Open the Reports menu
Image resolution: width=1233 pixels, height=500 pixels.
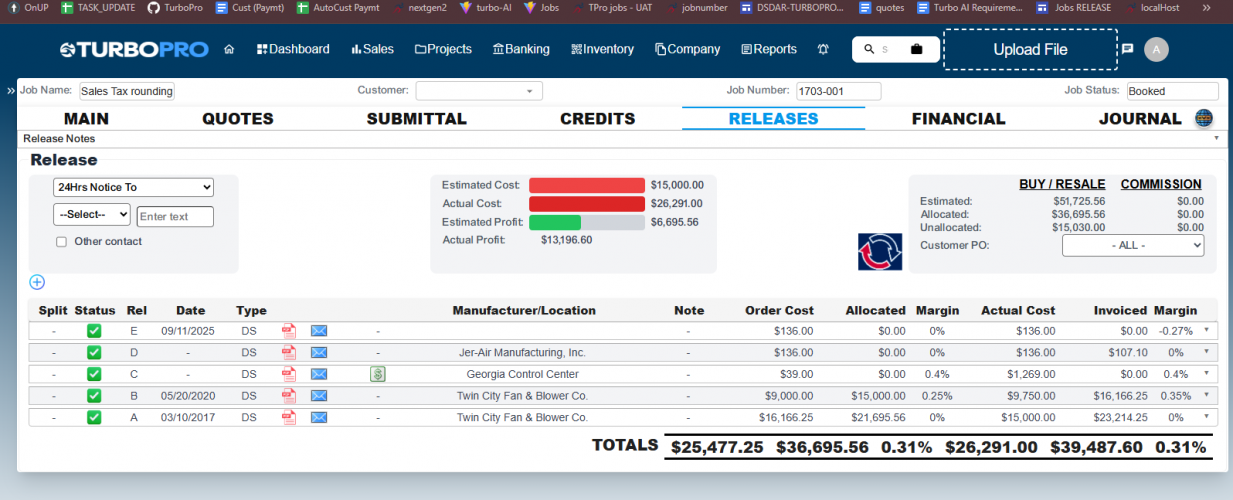tap(769, 49)
